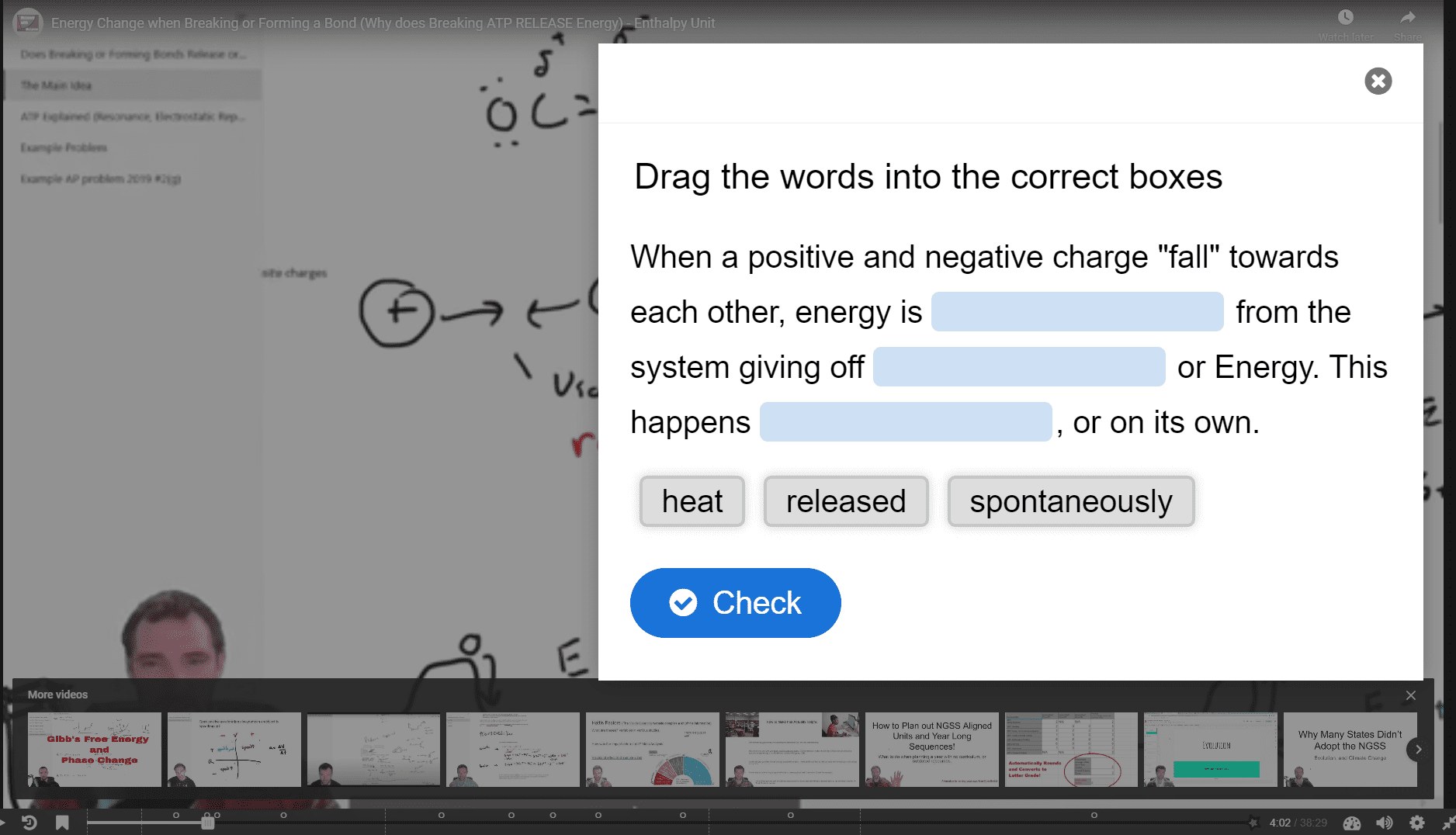Click the Watch later clock icon
This screenshot has height=835, width=1456.
click(x=1346, y=17)
